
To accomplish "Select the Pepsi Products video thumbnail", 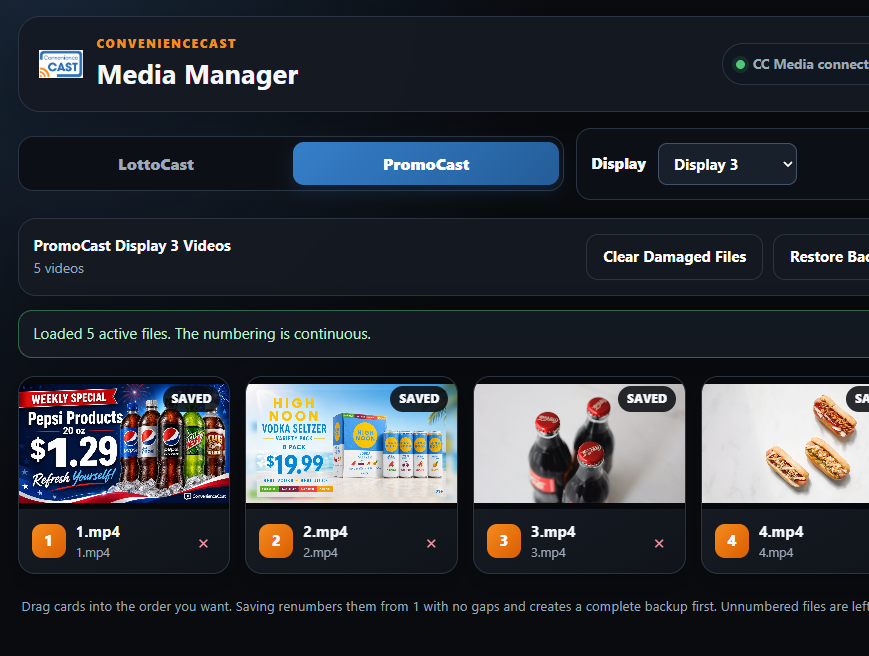I will coord(124,443).
